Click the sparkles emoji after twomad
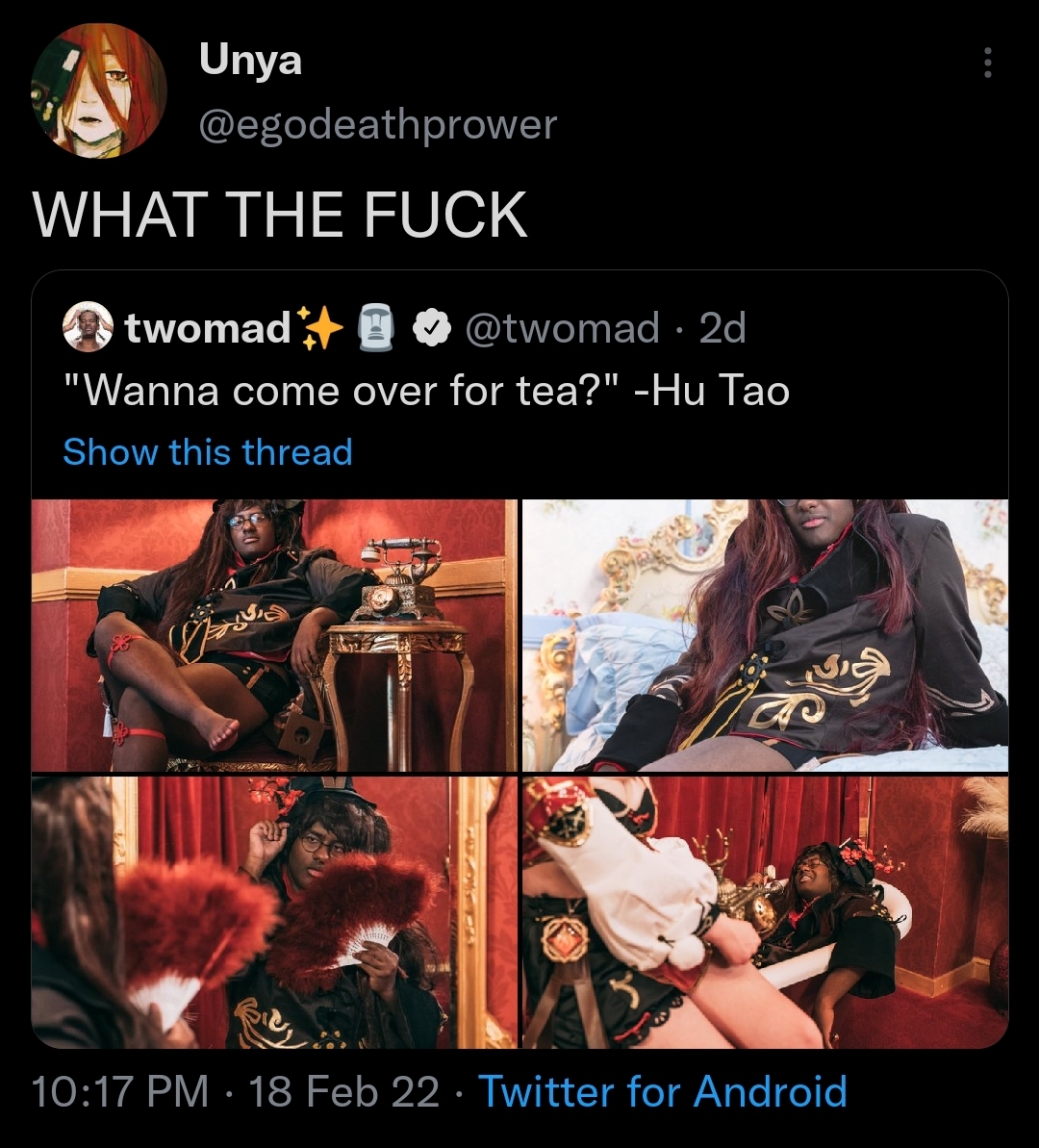Image resolution: width=1039 pixels, height=1148 pixels. point(320,328)
